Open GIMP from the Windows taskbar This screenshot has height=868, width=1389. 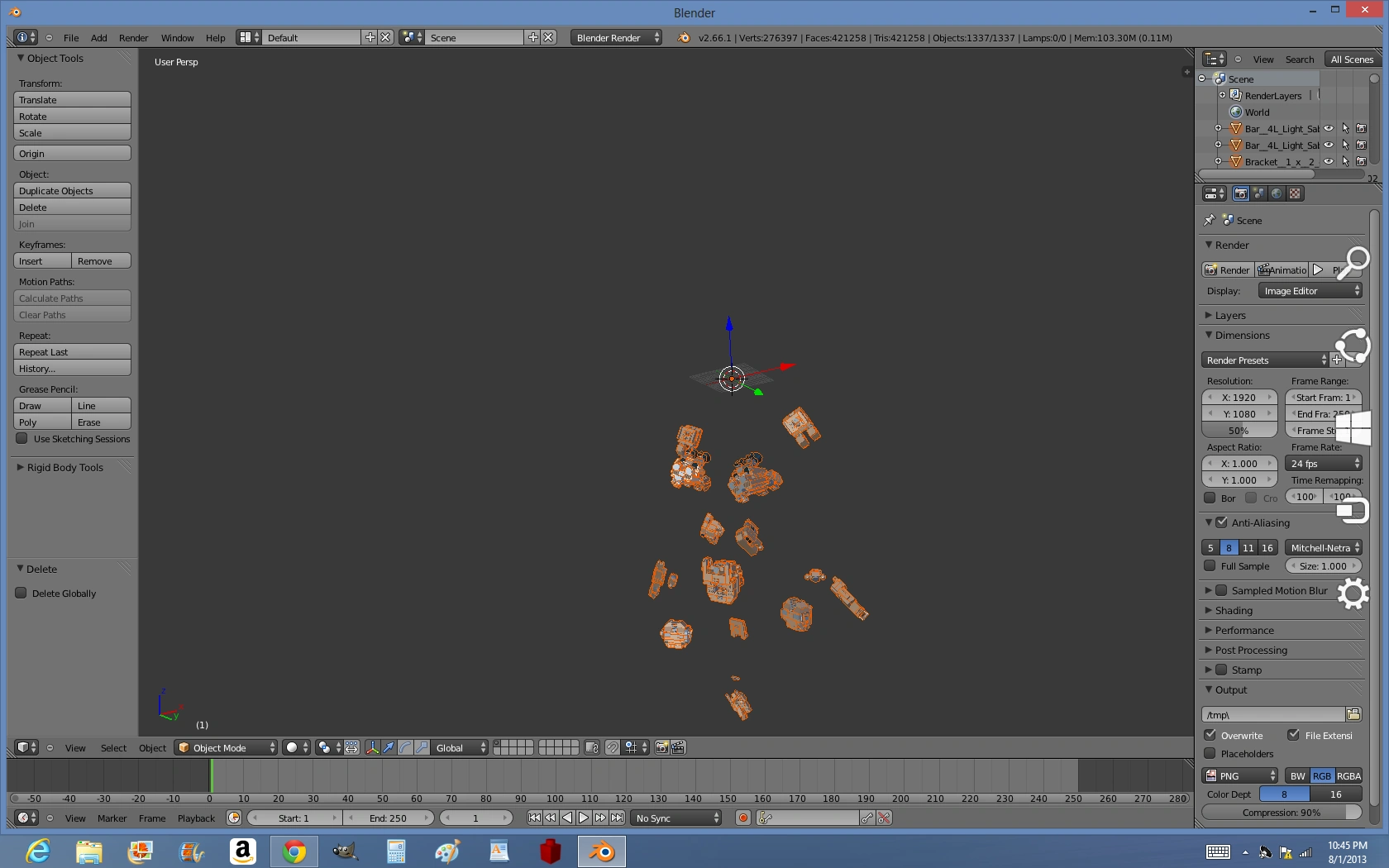click(345, 851)
